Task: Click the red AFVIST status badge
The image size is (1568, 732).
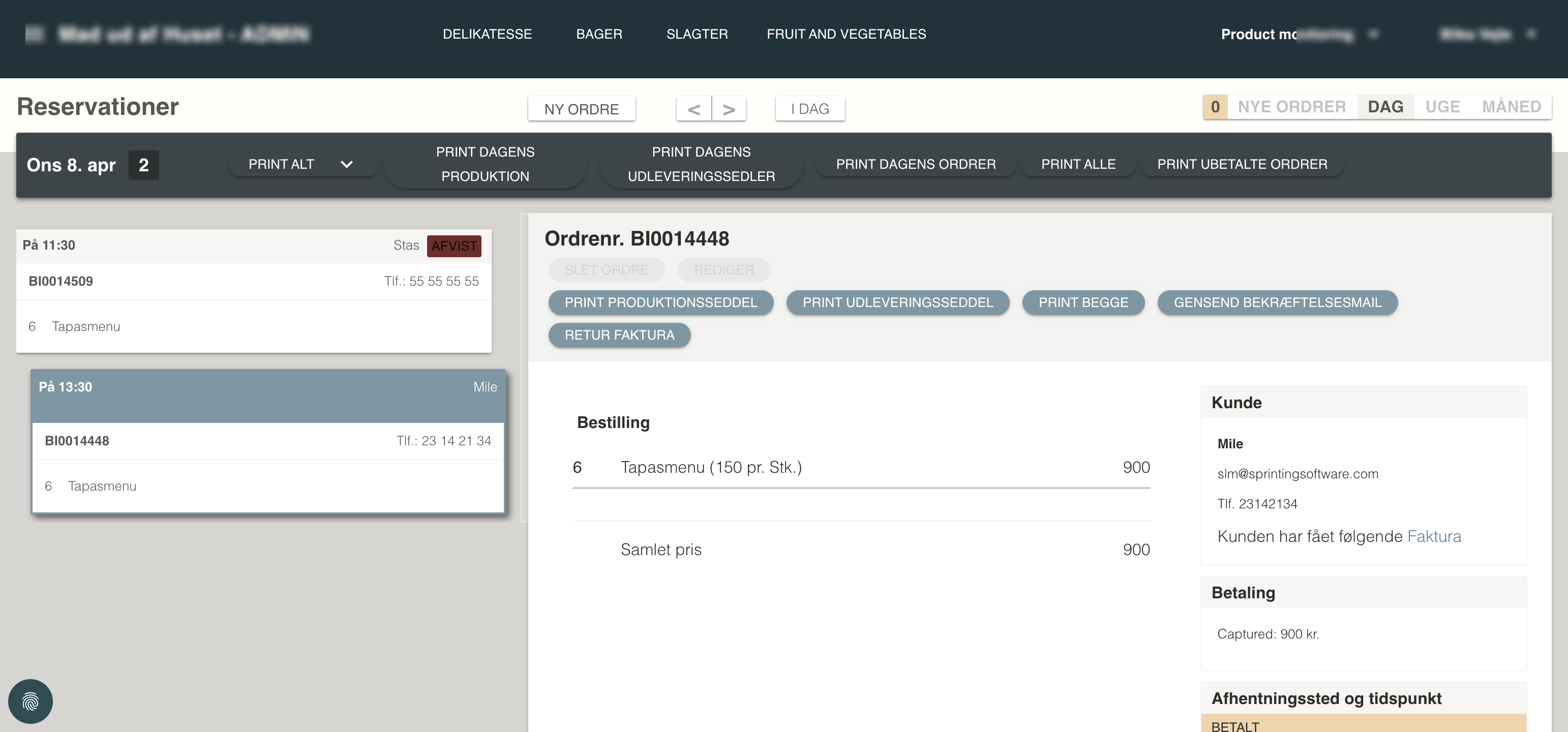Action: (x=454, y=246)
